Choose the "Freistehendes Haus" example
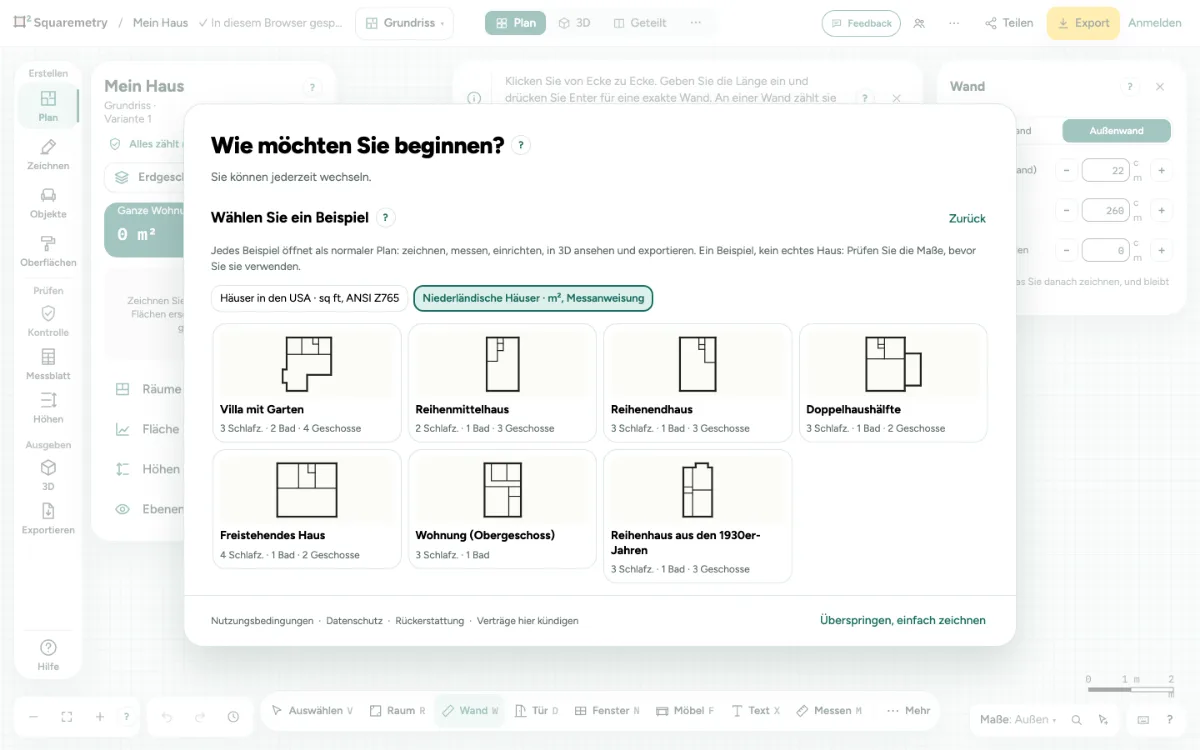The image size is (1200, 750). point(307,509)
